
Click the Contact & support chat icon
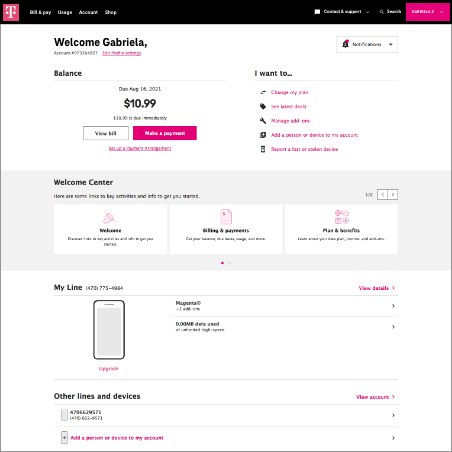pos(317,12)
